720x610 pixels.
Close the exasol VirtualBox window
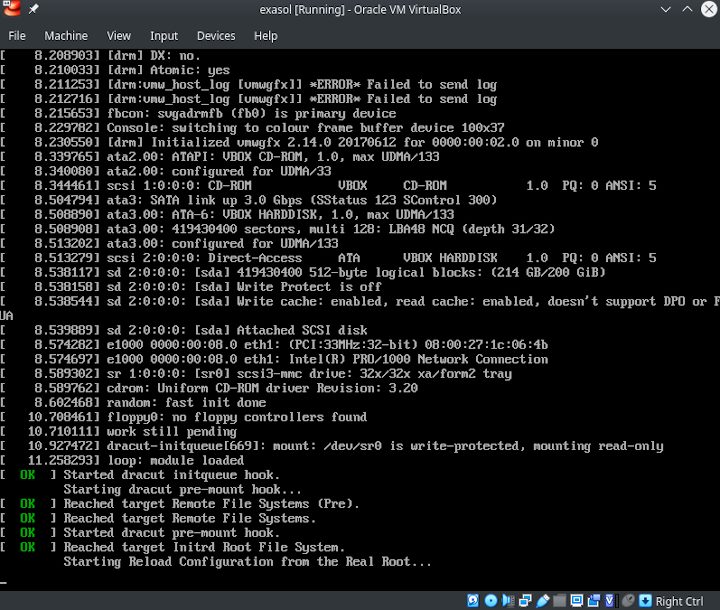pos(709,9)
